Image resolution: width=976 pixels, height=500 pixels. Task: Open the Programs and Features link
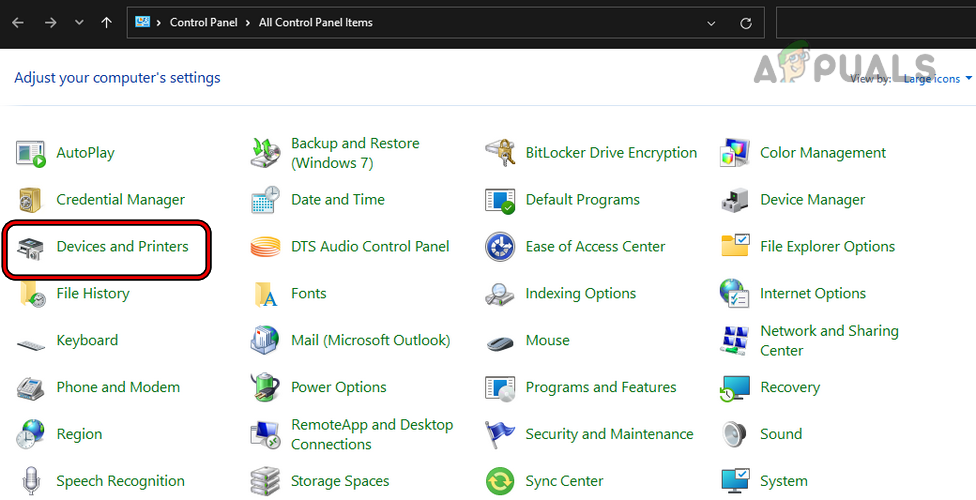coord(600,387)
